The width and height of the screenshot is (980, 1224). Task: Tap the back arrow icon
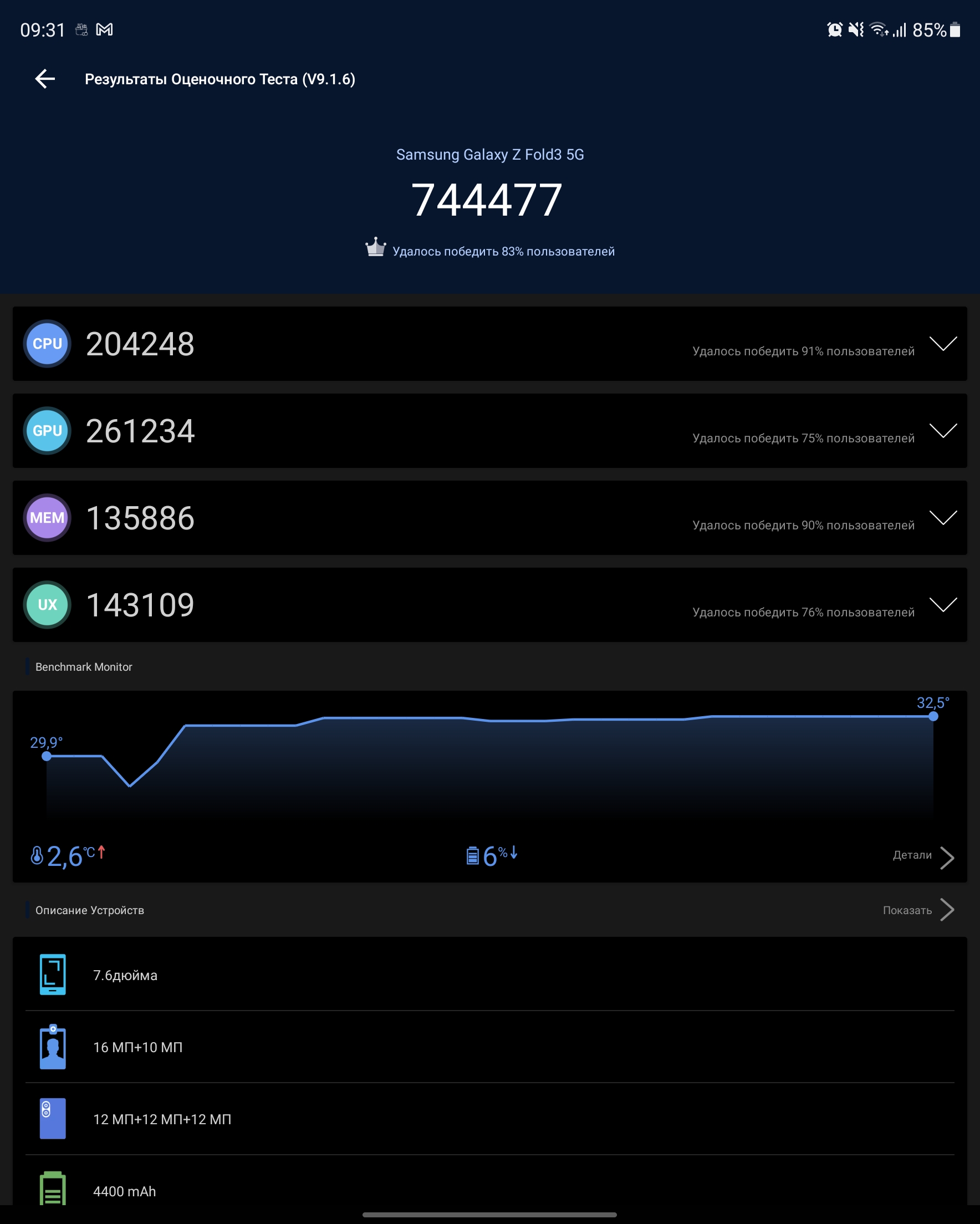[x=45, y=79]
